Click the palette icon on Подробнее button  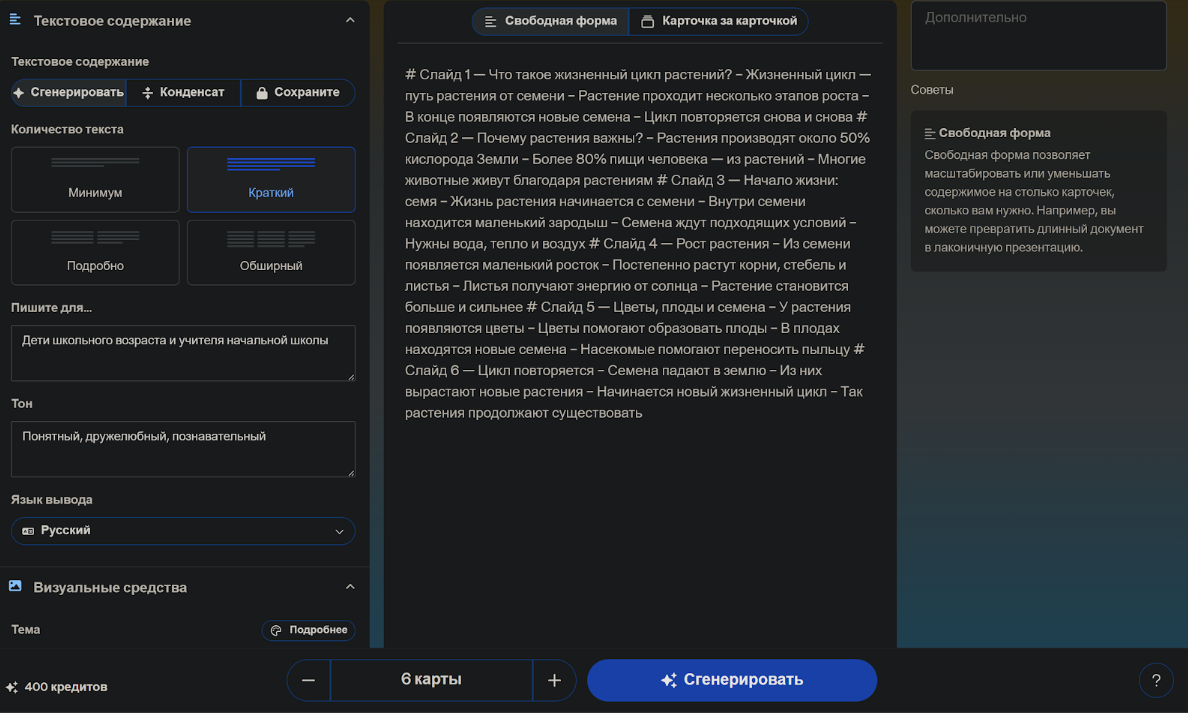[x=276, y=630]
